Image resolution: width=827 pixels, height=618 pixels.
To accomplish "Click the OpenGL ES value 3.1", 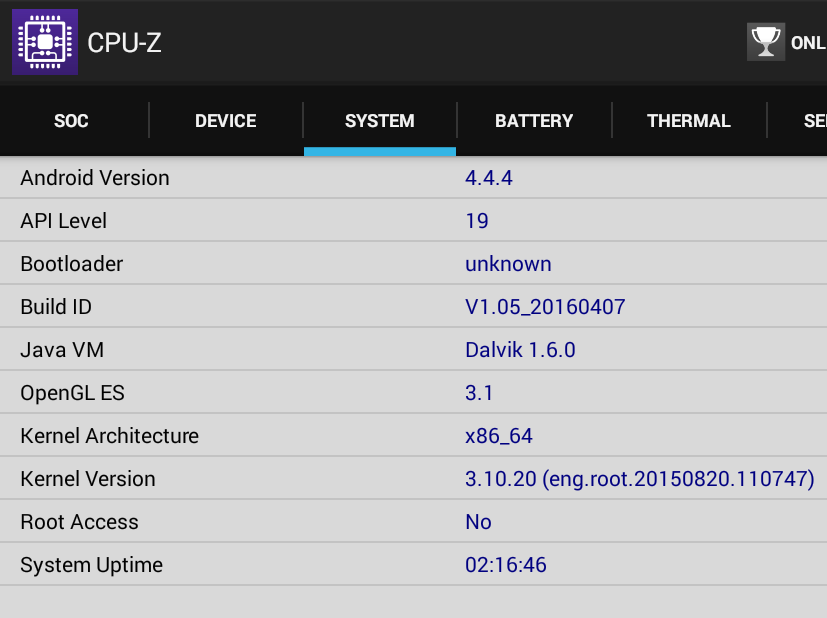I will click(x=479, y=393).
